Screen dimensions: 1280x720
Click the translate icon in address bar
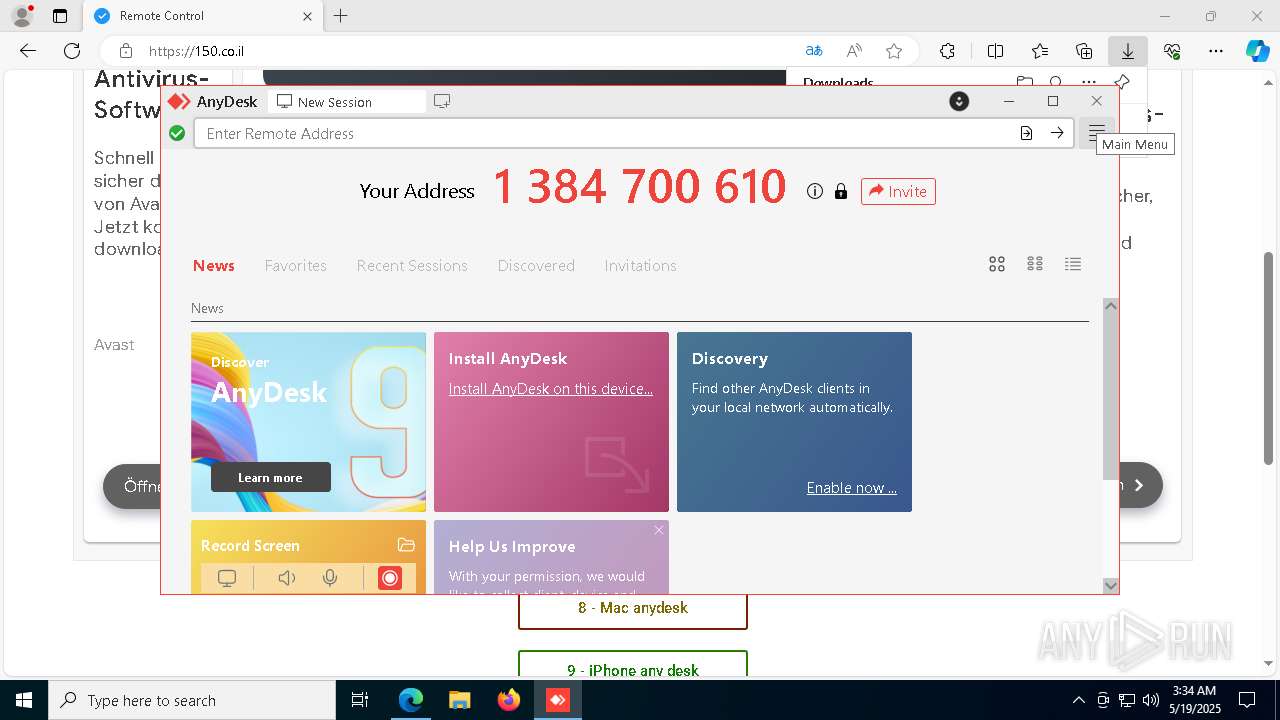(x=814, y=51)
